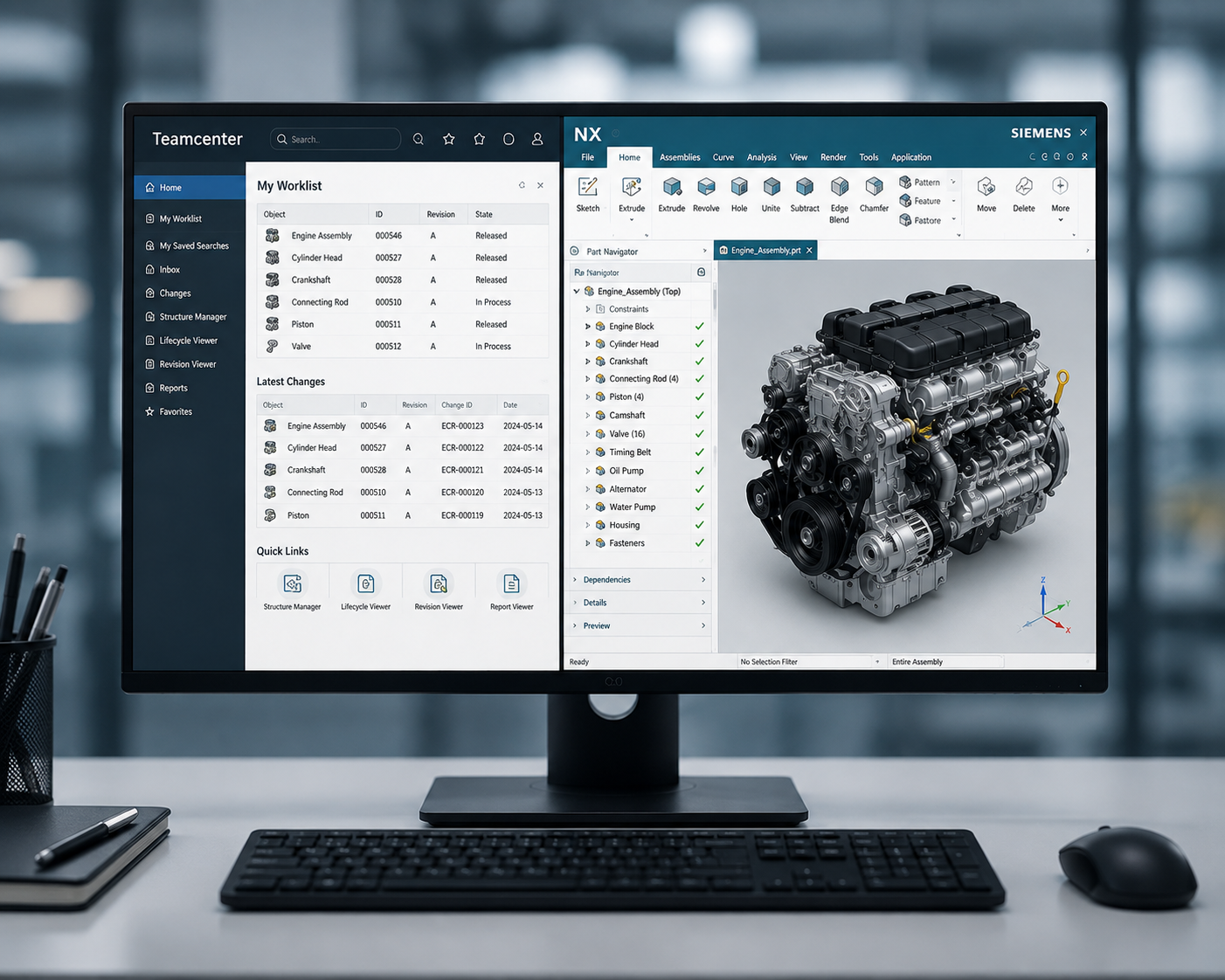Open My Saved Searches in Teamcenter sidebar

point(189,245)
